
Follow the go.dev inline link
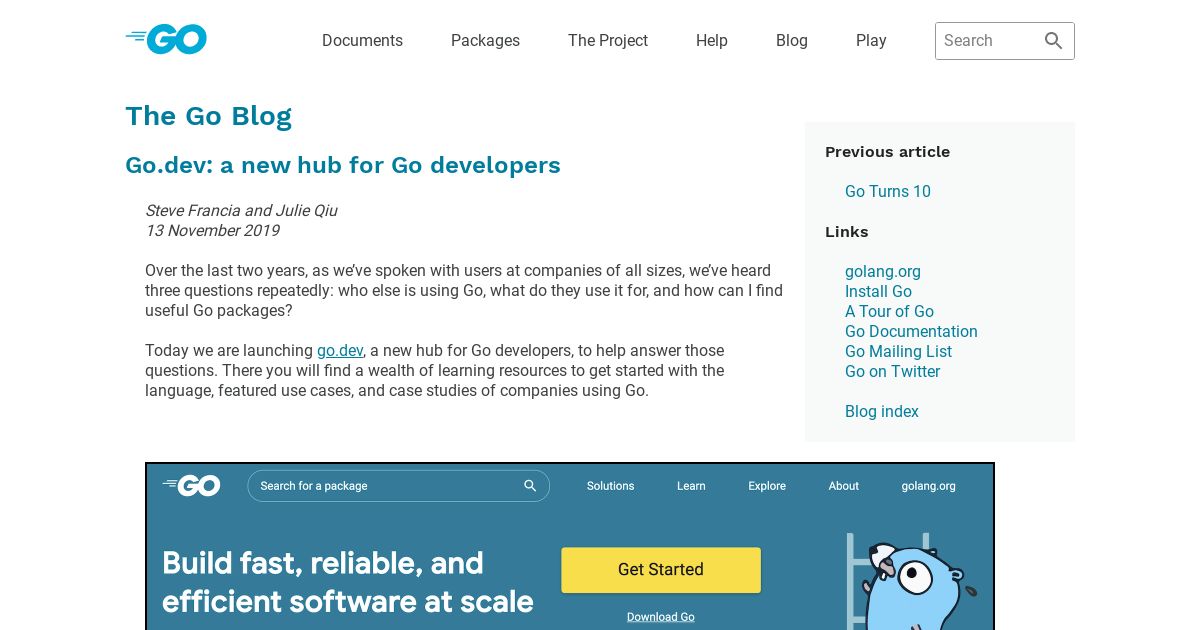coord(340,351)
